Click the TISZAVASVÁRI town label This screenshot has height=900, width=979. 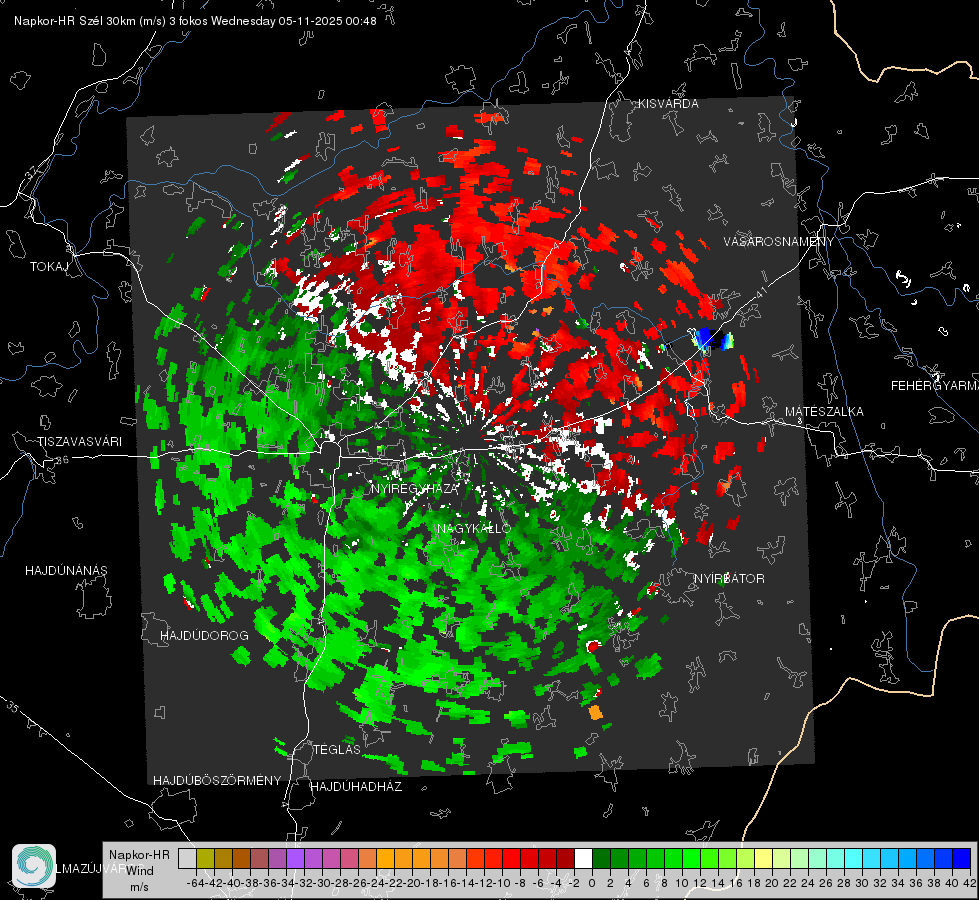pyautogui.click(x=80, y=442)
